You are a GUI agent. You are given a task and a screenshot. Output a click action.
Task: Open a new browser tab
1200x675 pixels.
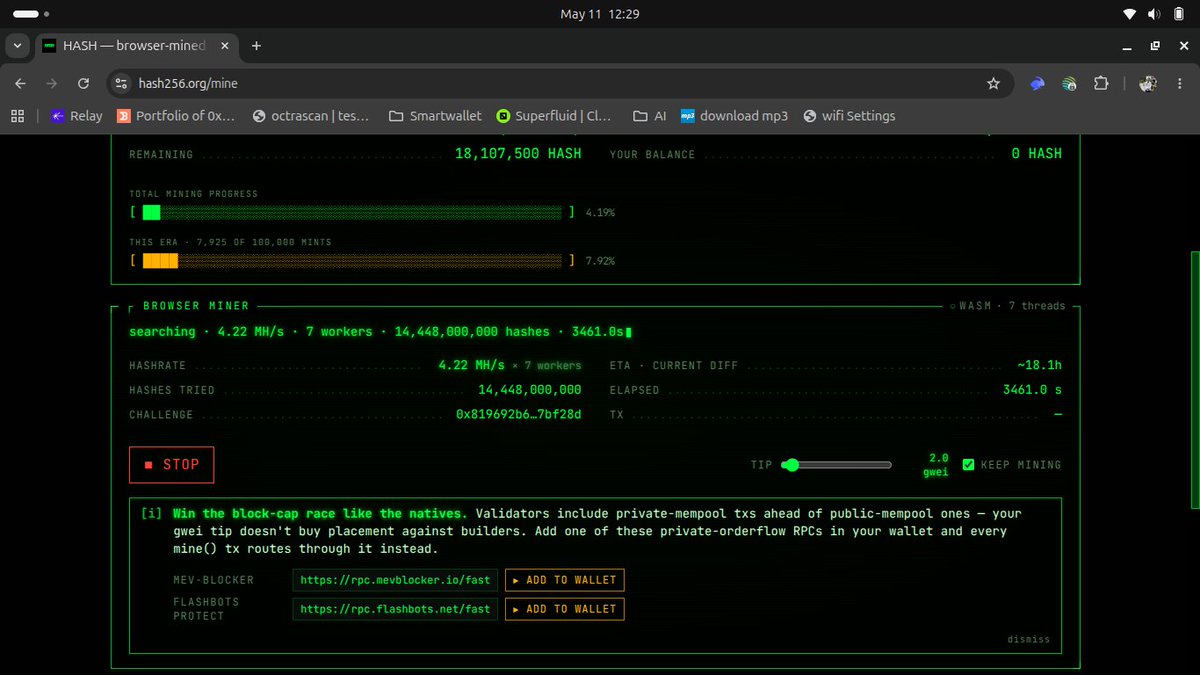click(x=256, y=46)
